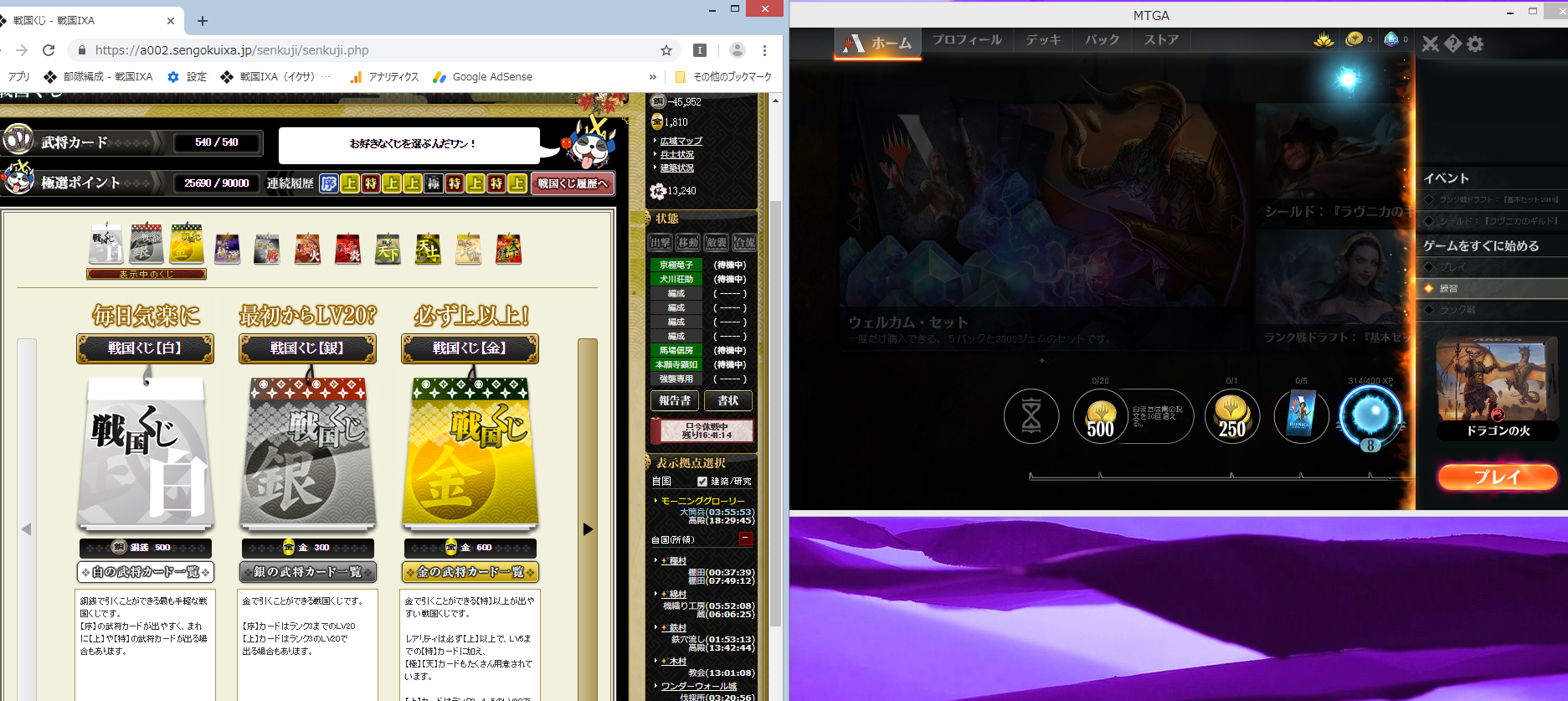Click the Chrome extension icon beside the star
This screenshot has width=1568, height=701.
[x=700, y=50]
